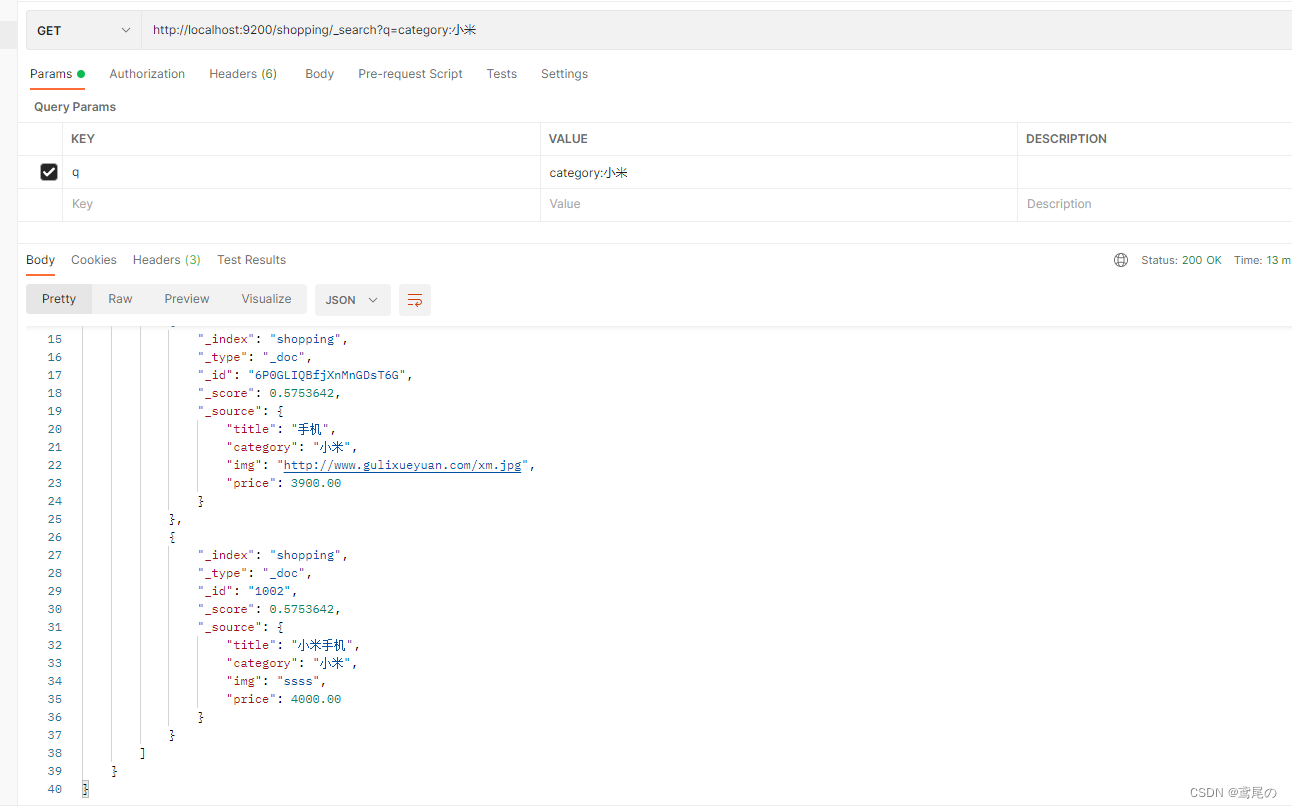This screenshot has height=808, width=1292.
Task: Click the q key cell
Action: pos(302,172)
